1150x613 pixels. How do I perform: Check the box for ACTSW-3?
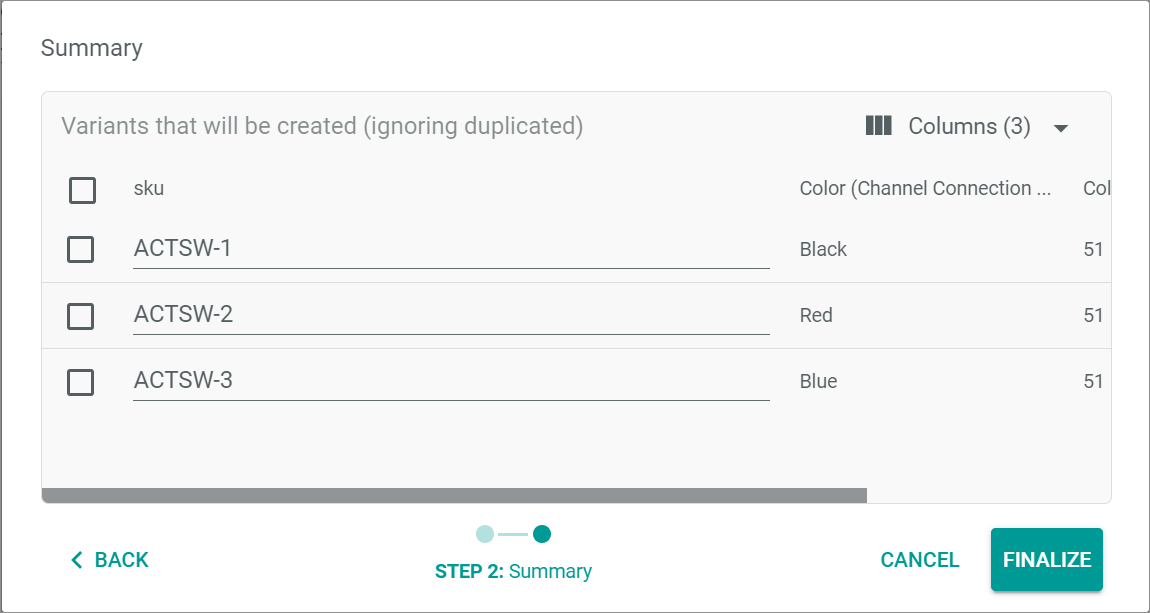click(81, 382)
